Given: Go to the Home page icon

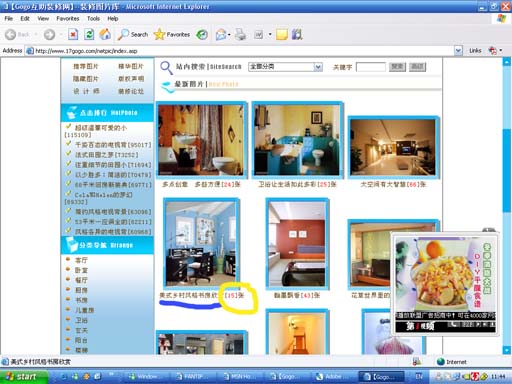Looking at the screenshot, I should point(105,34).
